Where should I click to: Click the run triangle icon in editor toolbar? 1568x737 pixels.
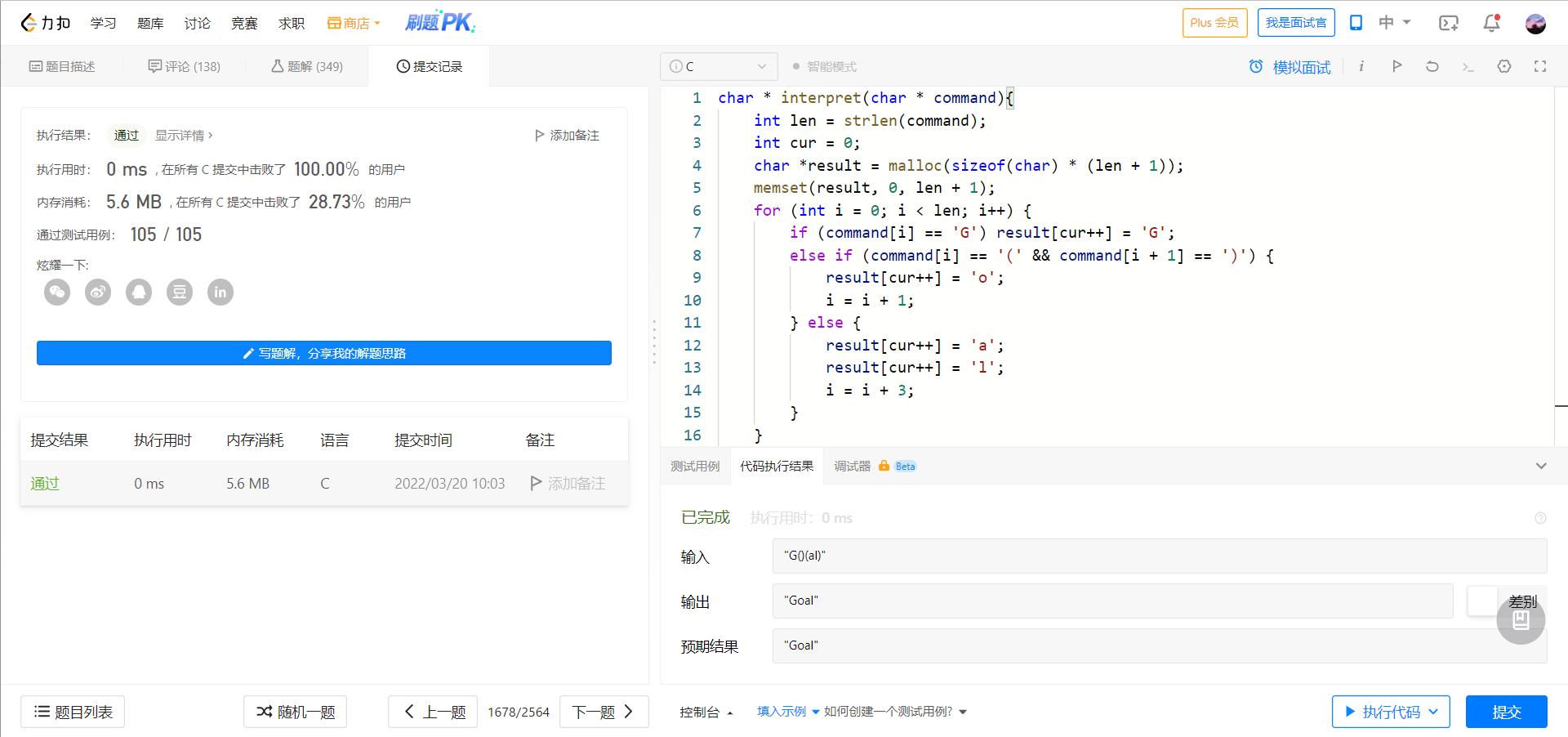tap(1396, 66)
